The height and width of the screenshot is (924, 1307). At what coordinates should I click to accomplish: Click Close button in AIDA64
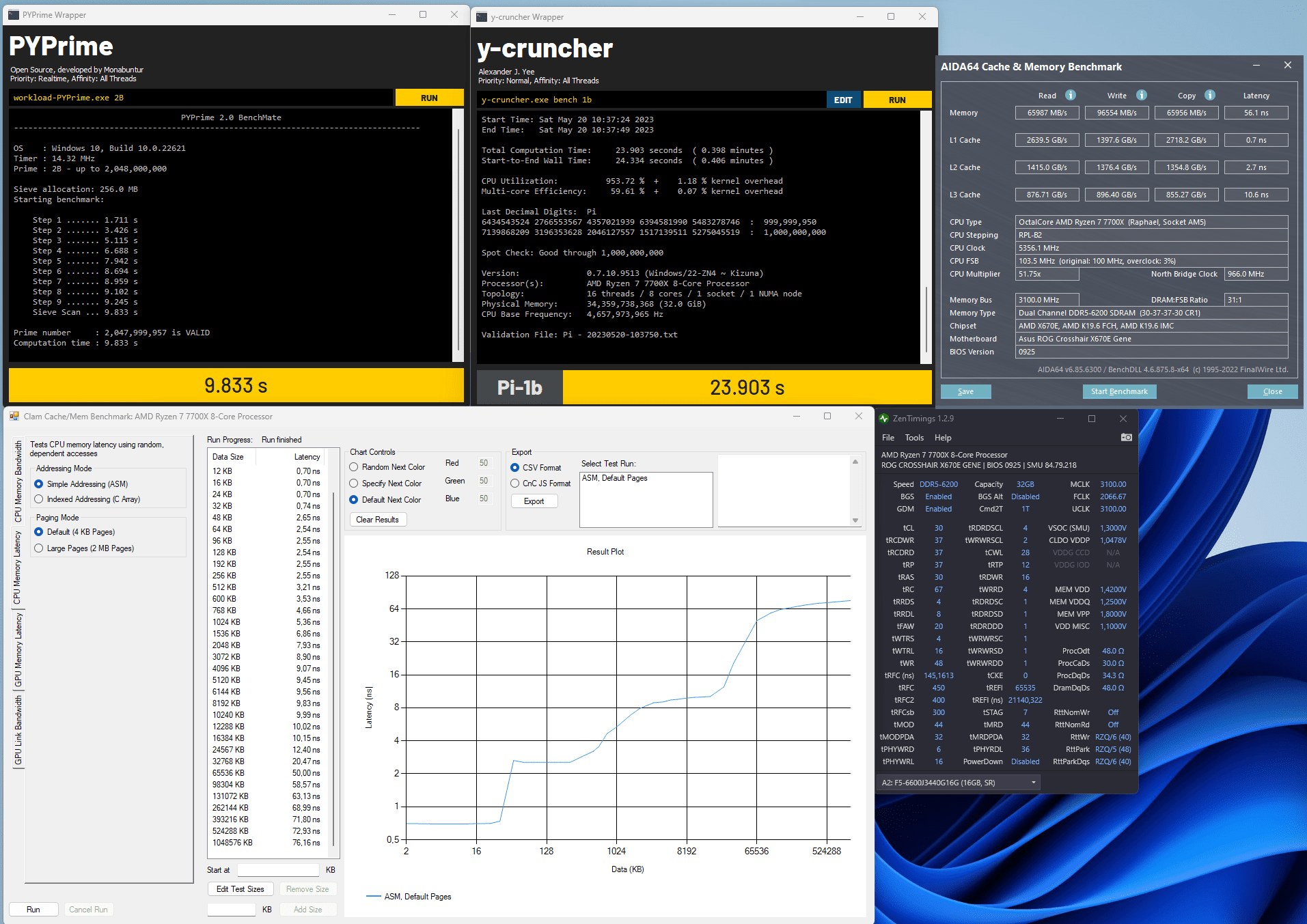(1272, 391)
